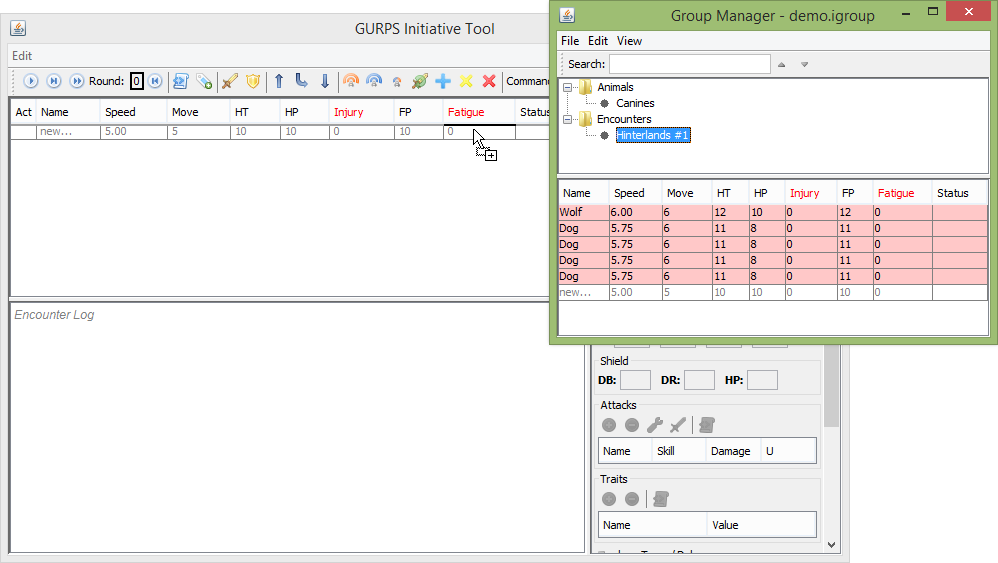Screen dimensions: 998x563
Task: Click the Shield DR input field
Action: 699,380
